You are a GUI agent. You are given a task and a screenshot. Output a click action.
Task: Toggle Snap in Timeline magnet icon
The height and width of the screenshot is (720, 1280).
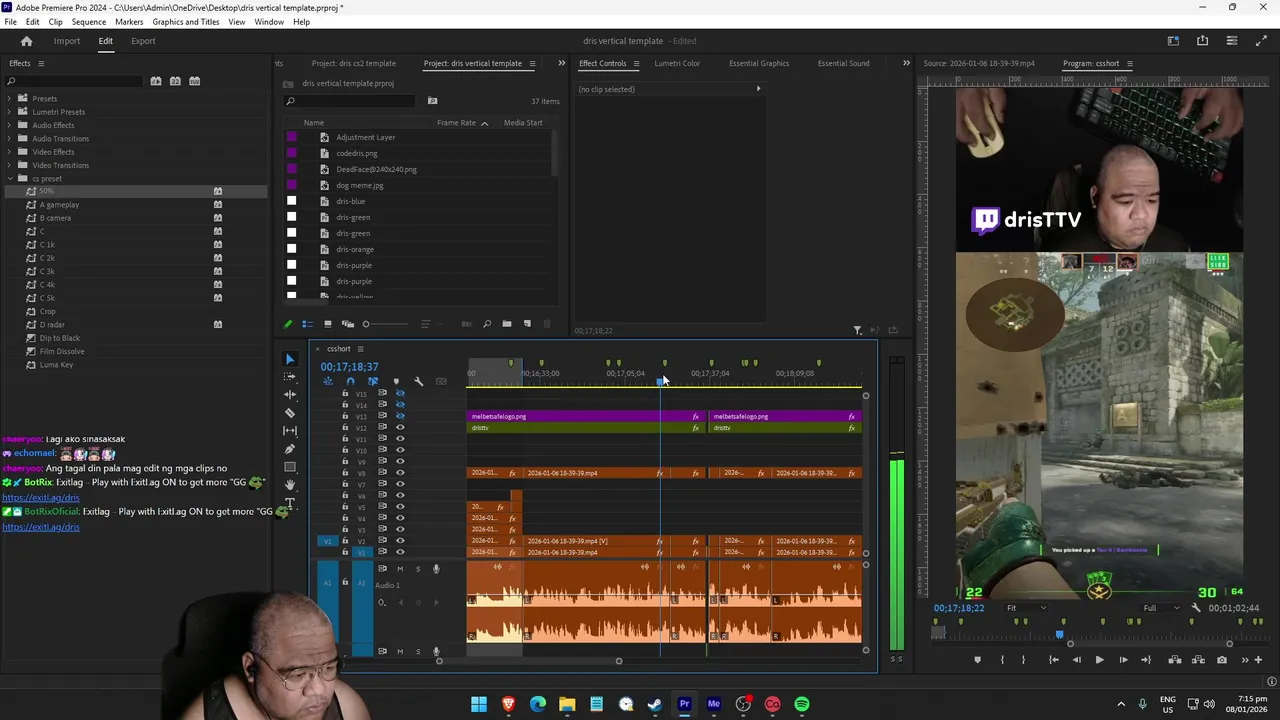[x=350, y=381]
